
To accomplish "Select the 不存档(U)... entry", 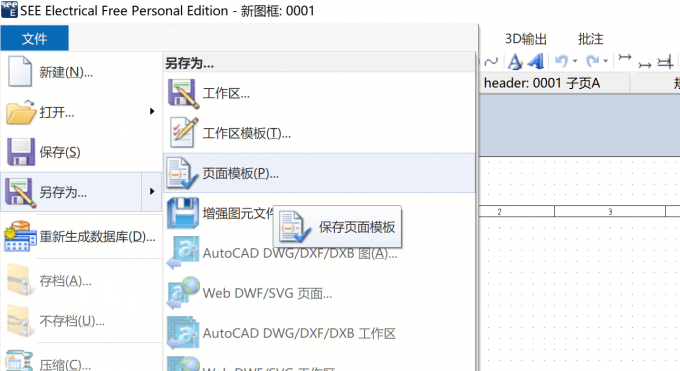I will (72, 321).
